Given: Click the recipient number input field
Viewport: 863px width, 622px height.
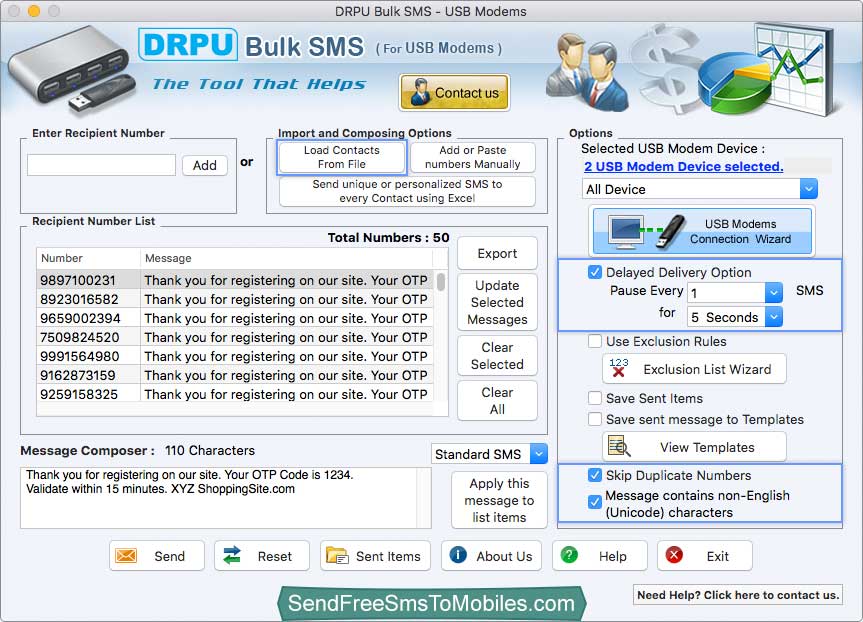Looking at the screenshot, I should pyautogui.click(x=101, y=165).
